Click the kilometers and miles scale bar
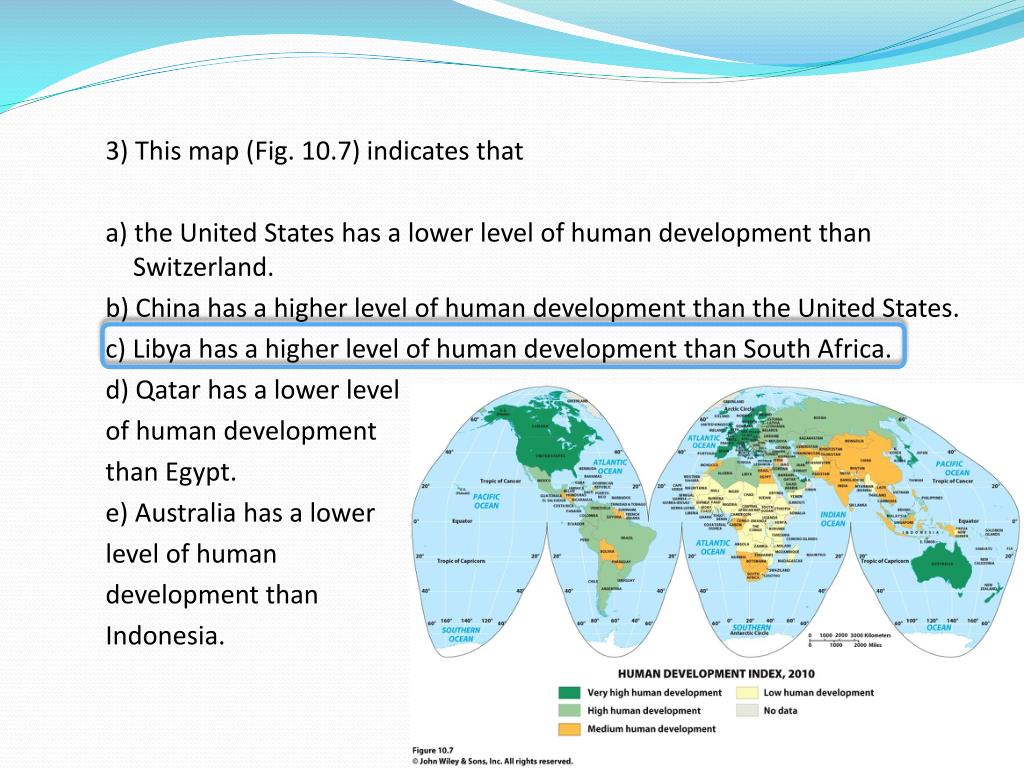The height and width of the screenshot is (768, 1024). 850,639
